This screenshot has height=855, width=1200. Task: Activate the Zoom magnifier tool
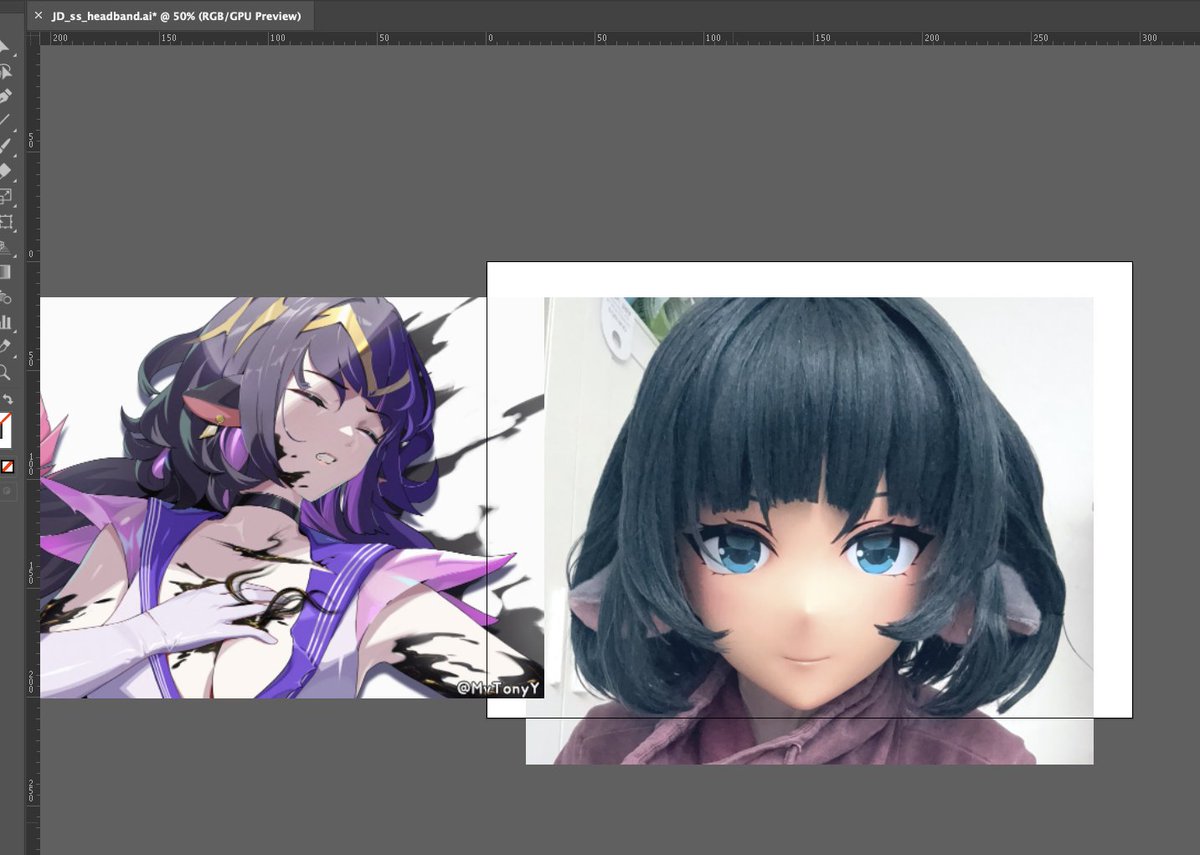[5, 372]
